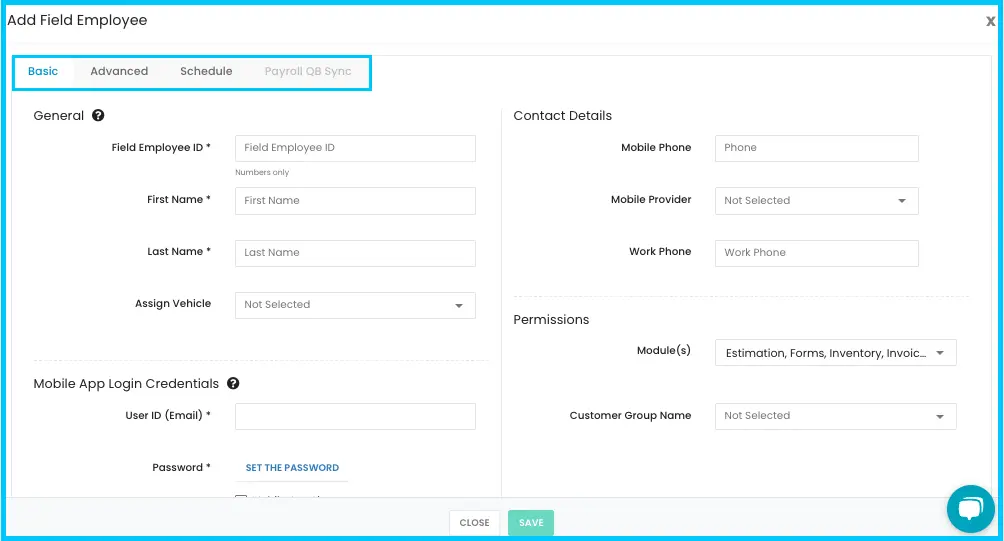Viewport: 1004px width, 541px height.
Task: Click the 'Add Field Employee' title
Action: (x=77, y=20)
